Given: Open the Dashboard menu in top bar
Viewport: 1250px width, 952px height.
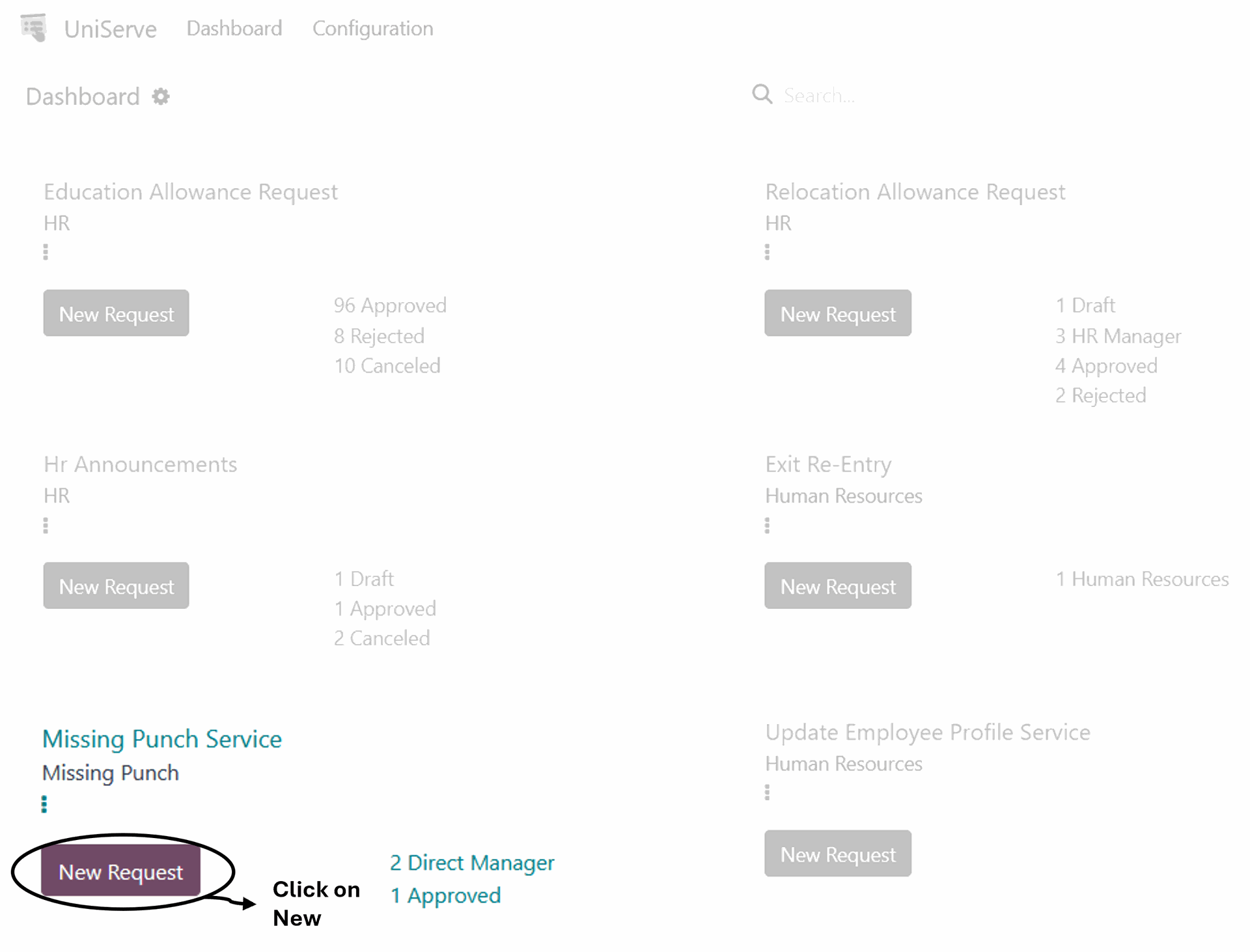Looking at the screenshot, I should [234, 29].
